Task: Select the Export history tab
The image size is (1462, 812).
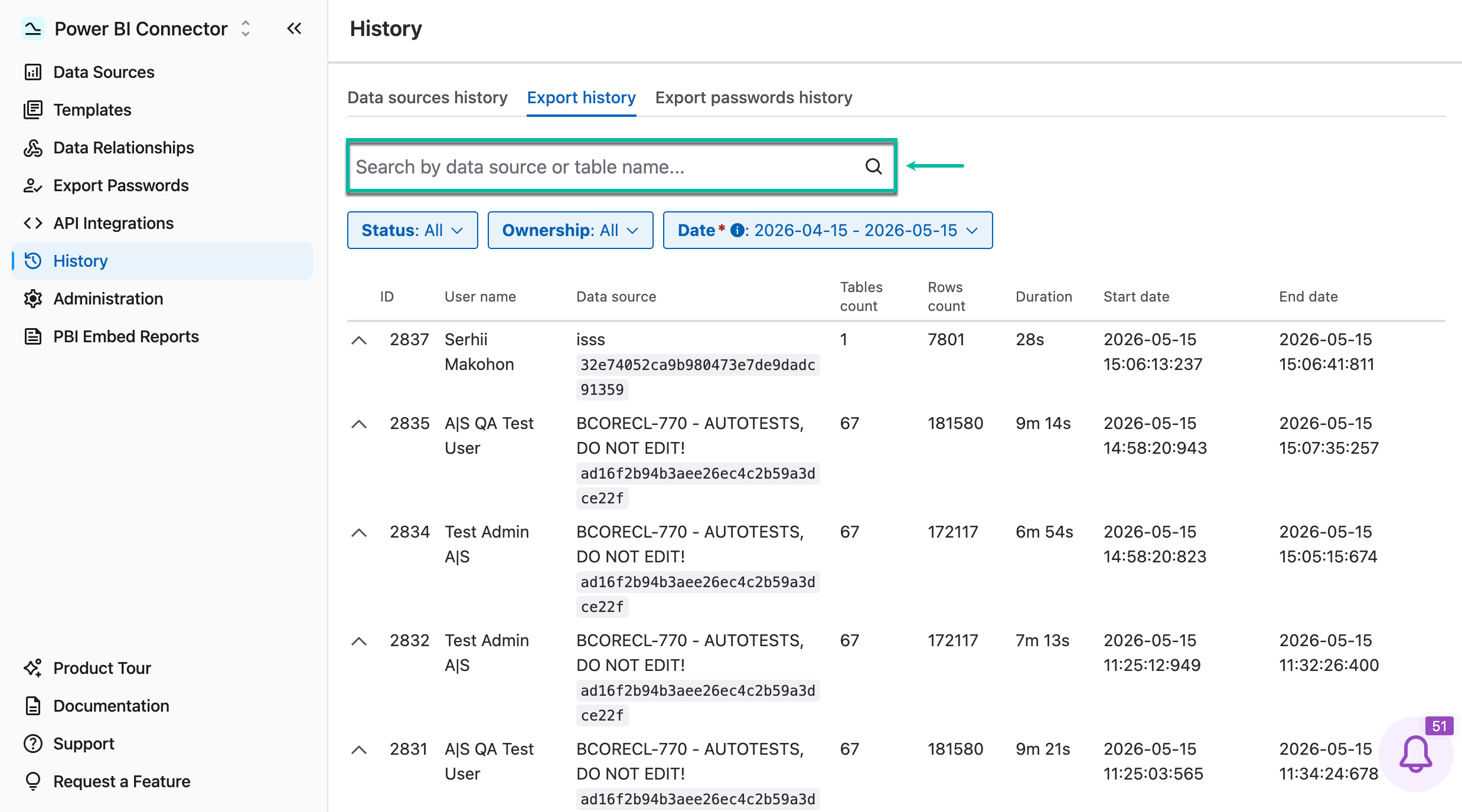Action: pos(581,97)
